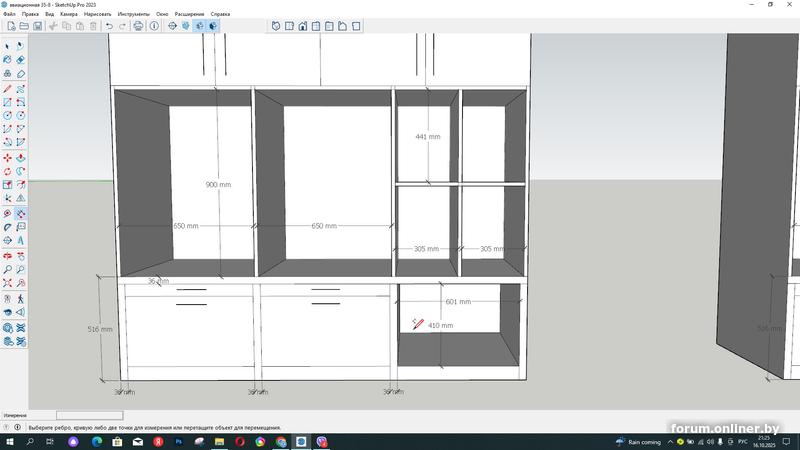This screenshot has height=450, width=800.
Task: Save the model with the diskette icon
Action: 37,26
